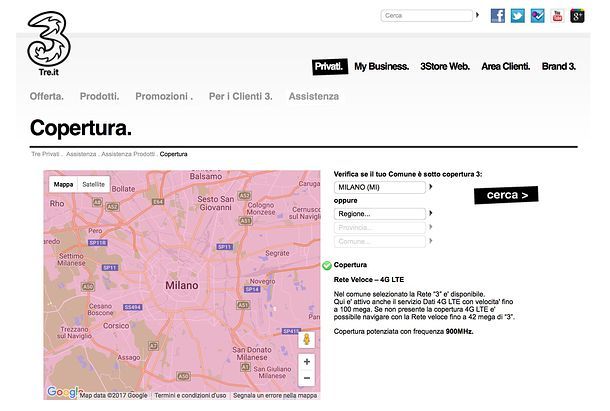This screenshot has height=411, width=610.
Task: Click the Tre.it 3 logo
Action: [49, 43]
